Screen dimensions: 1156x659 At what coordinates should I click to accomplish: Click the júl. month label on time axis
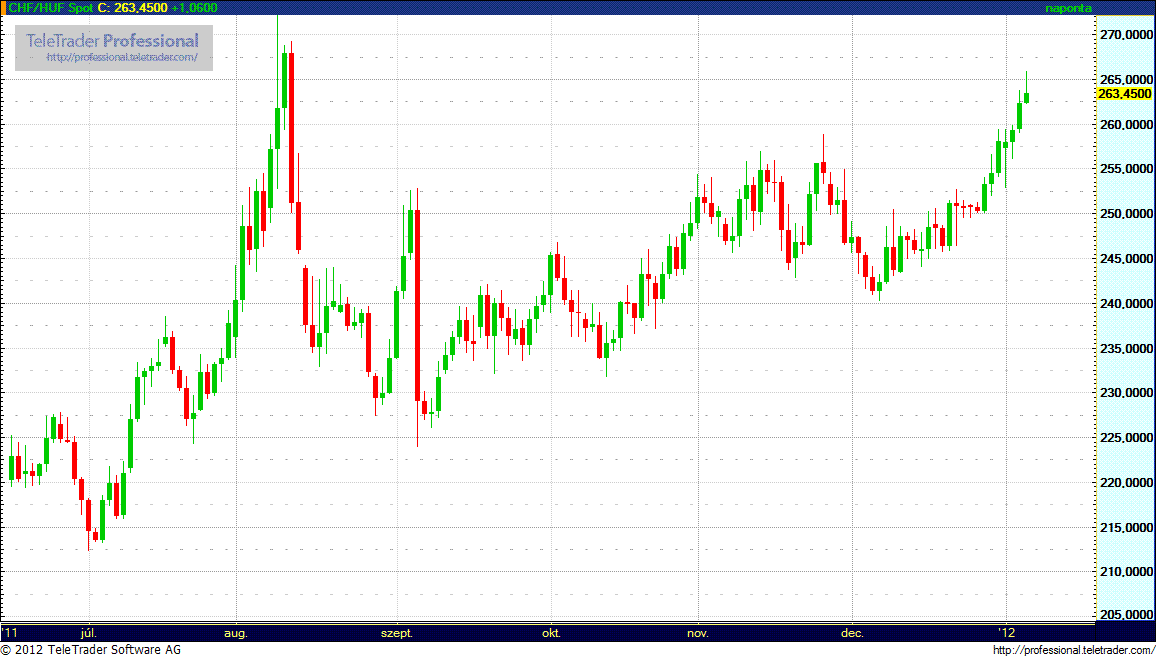pos(90,633)
